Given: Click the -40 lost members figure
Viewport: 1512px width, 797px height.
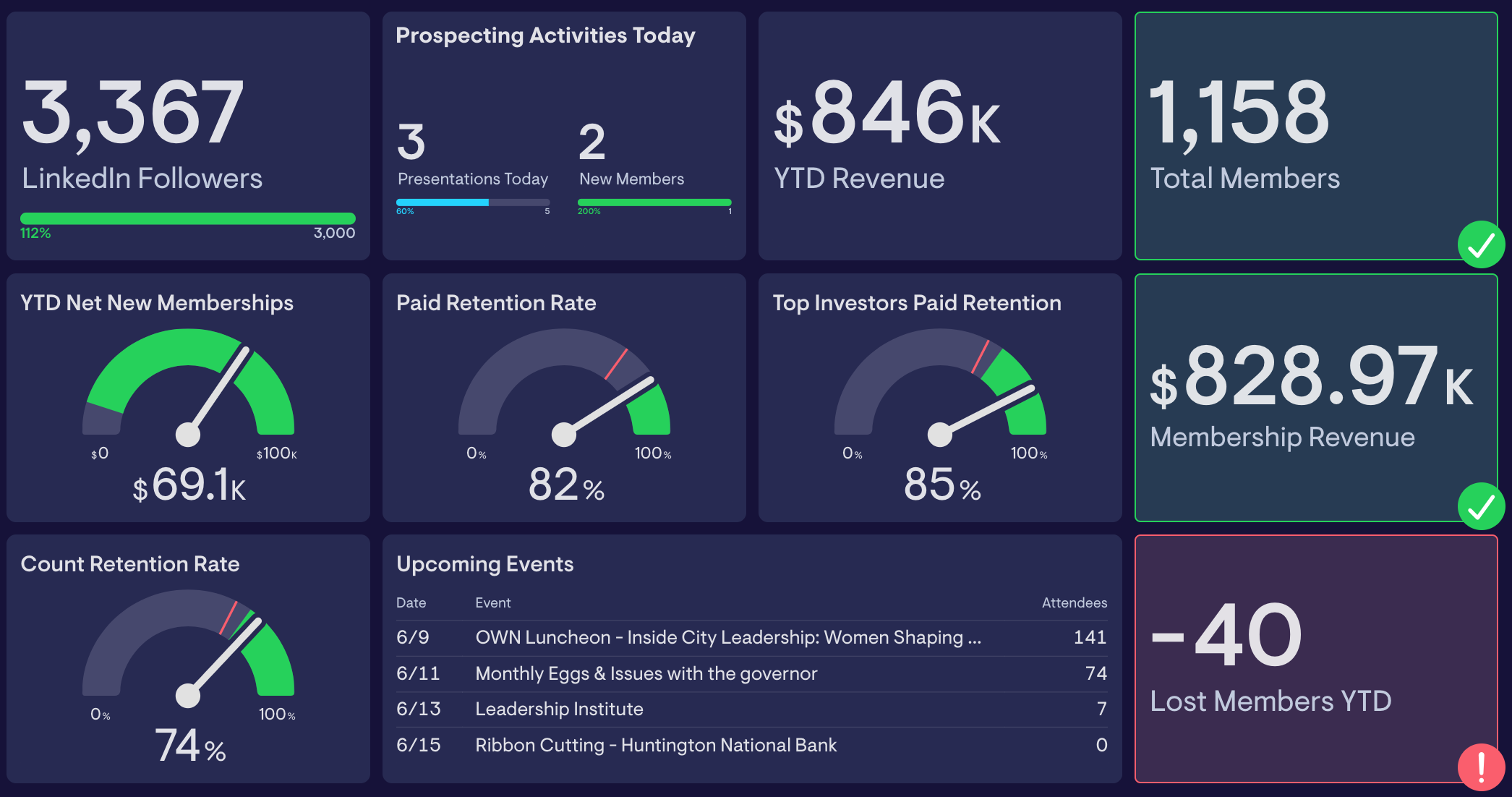Looking at the screenshot, I should point(1227,635).
